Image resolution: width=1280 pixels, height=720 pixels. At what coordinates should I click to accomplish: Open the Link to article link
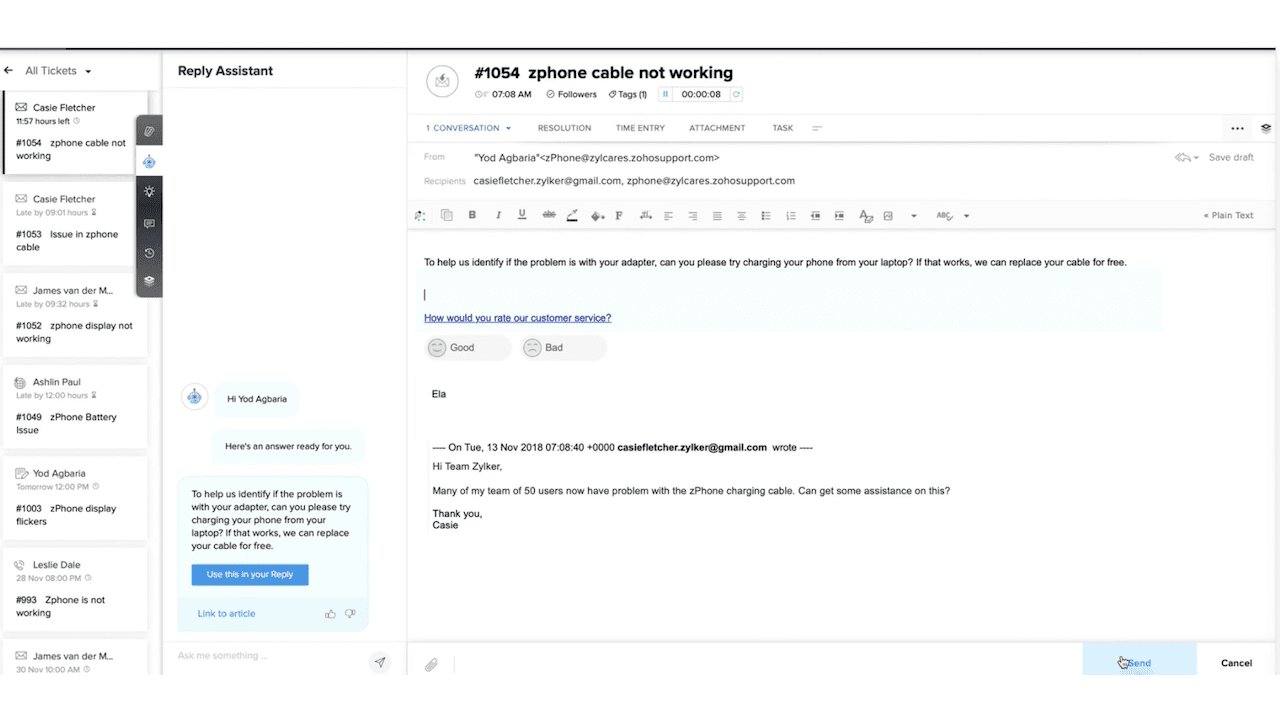[226, 614]
